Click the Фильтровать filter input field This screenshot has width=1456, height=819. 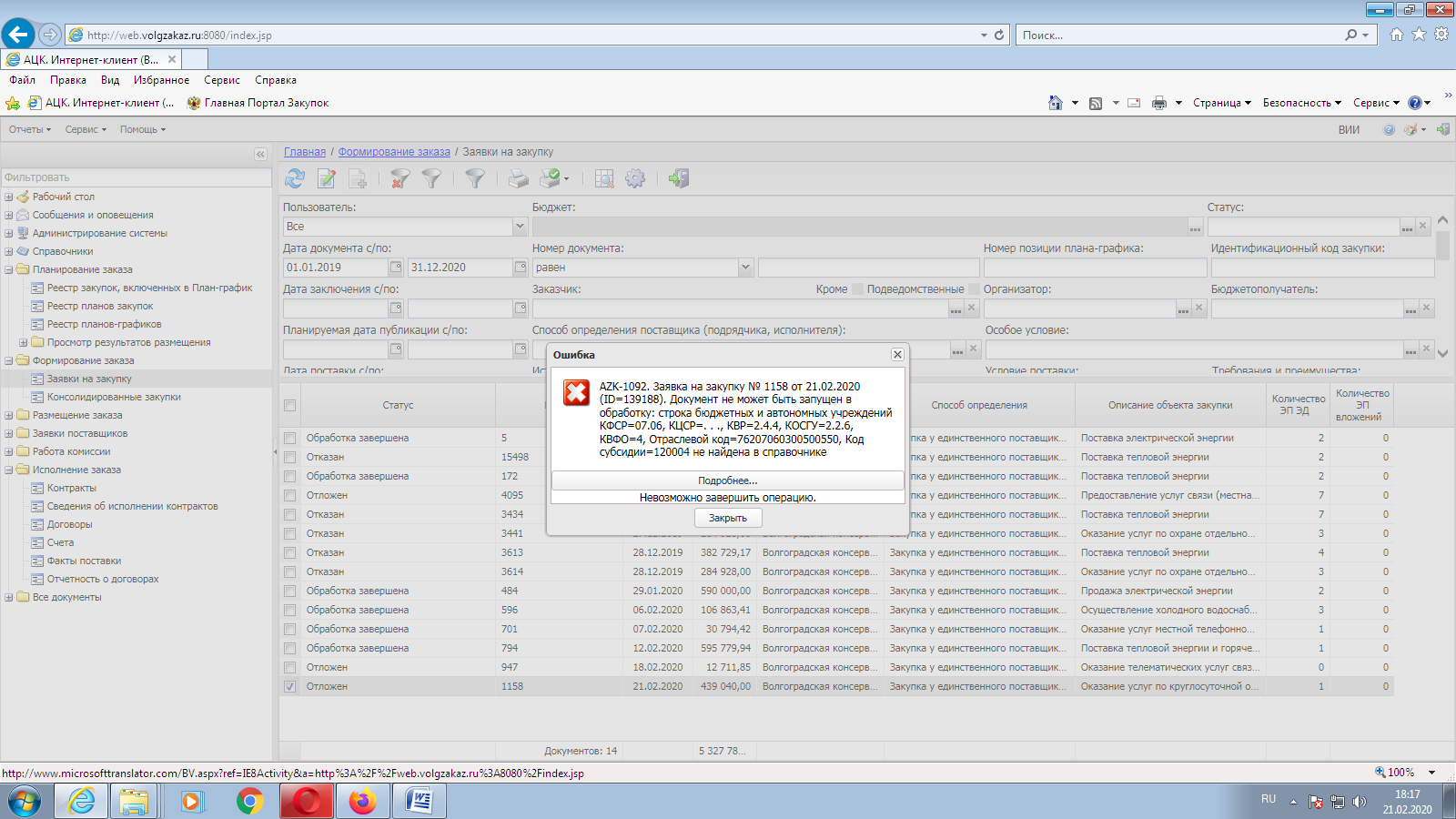[x=136, y=177]
